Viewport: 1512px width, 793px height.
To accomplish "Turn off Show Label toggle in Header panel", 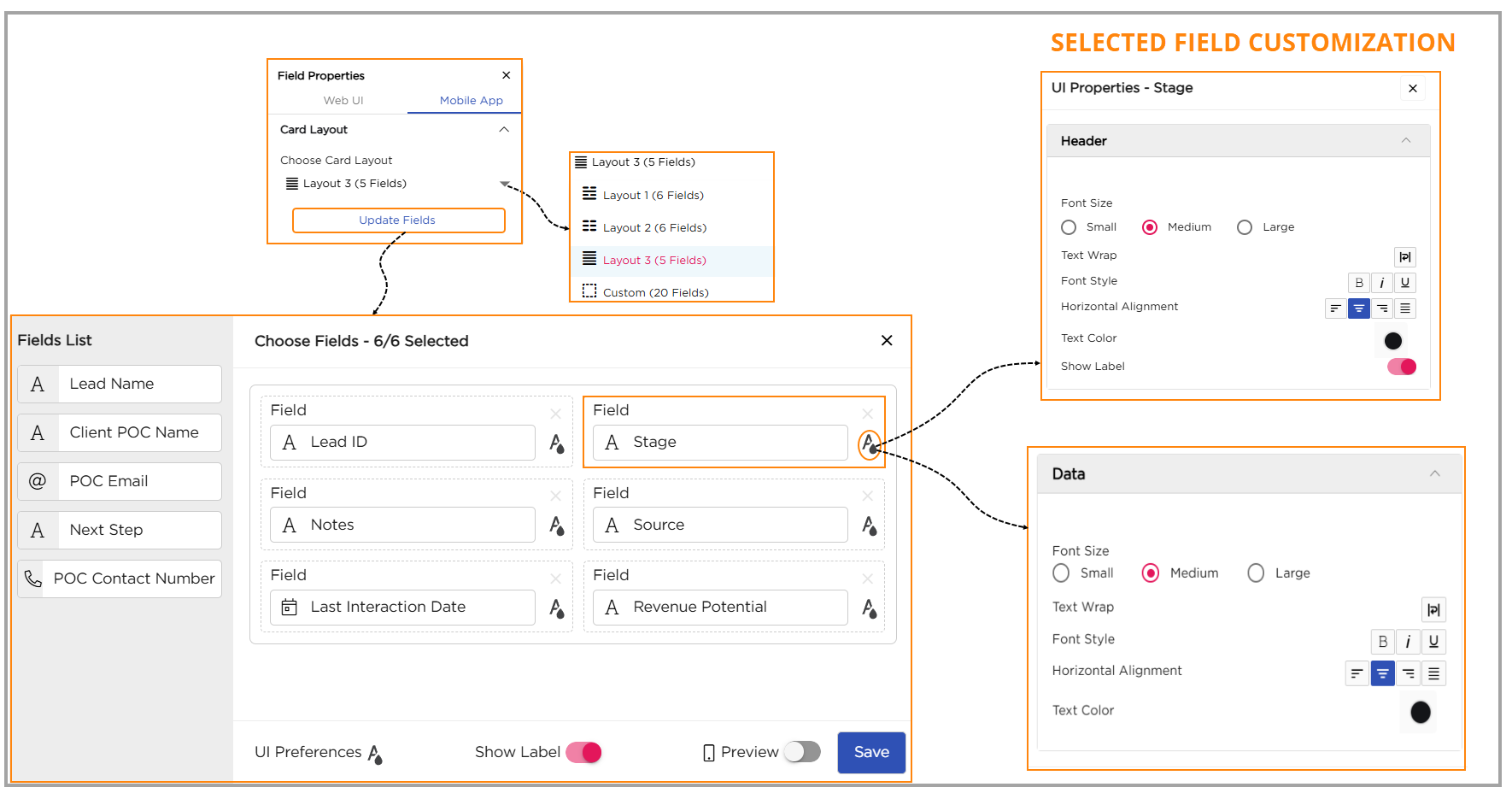I will point(1401,367).
